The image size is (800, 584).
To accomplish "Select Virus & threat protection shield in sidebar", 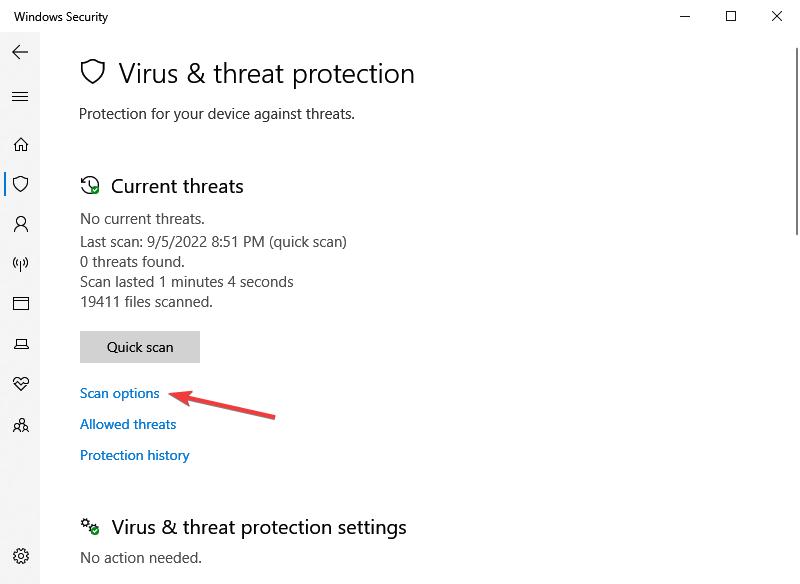I will pyautogui.click(x=20, y=184).
